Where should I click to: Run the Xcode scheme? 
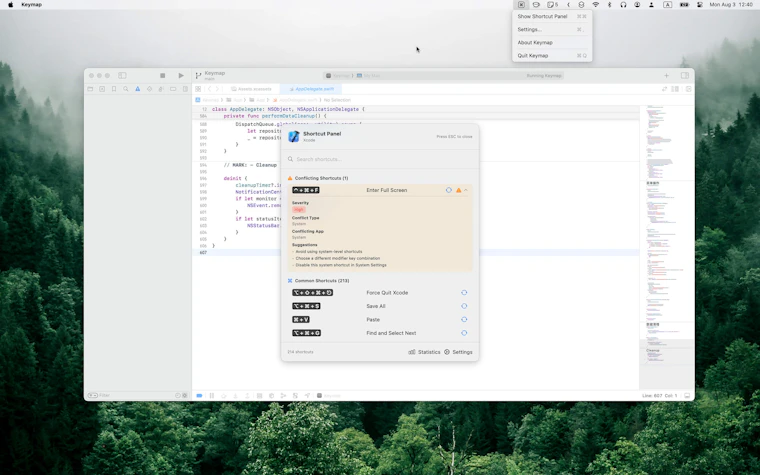pyautogui.click(x=181, y=76)
